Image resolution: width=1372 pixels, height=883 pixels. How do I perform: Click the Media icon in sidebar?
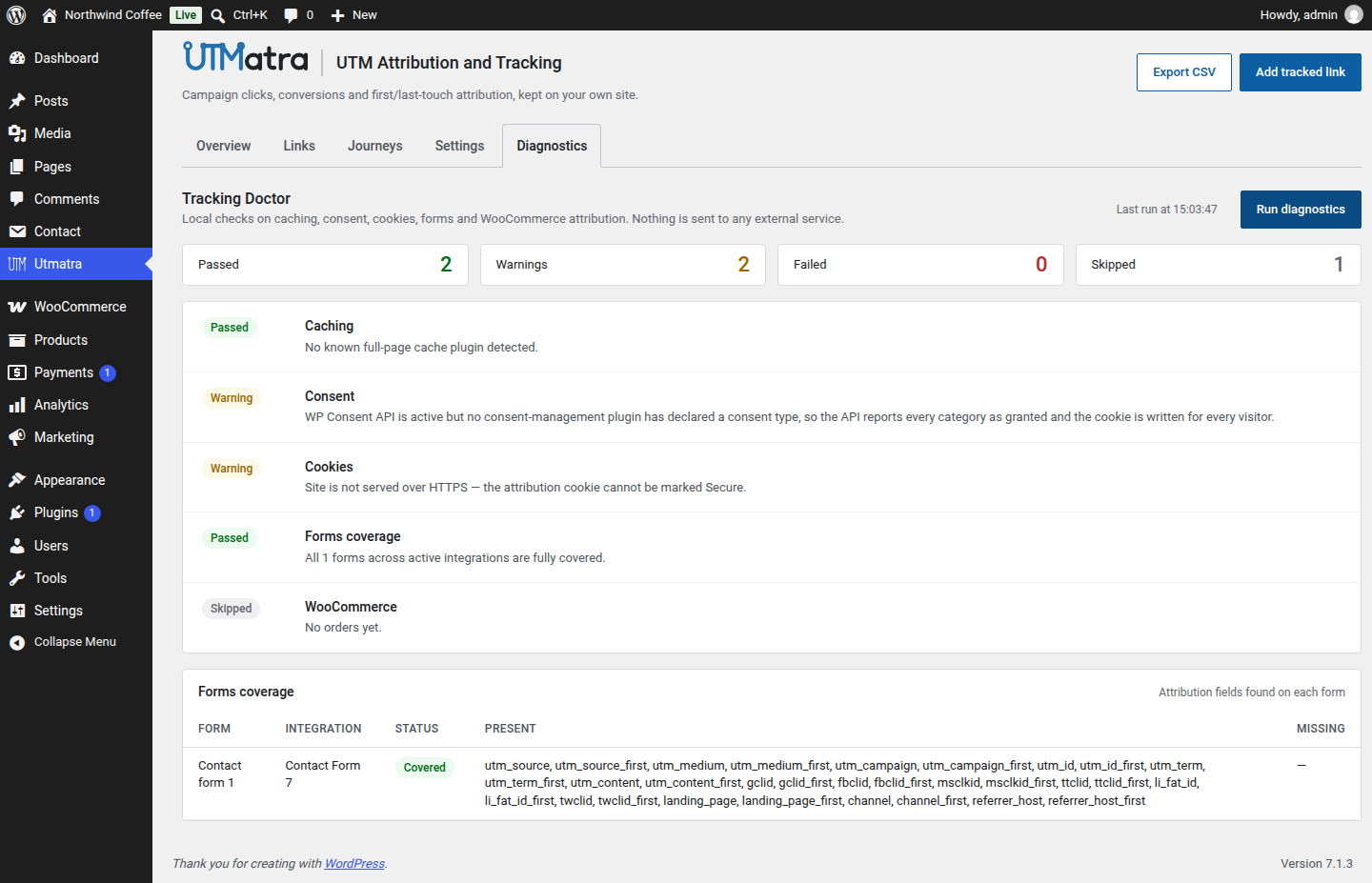click(17, 133)
